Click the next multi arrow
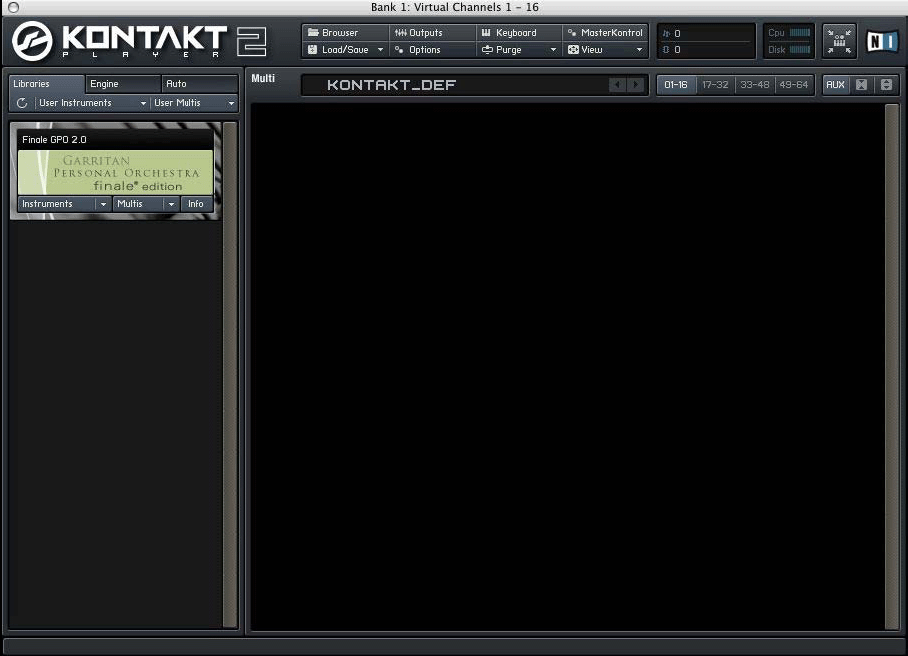Screen dimensions: 908x656 coord(636,85)
